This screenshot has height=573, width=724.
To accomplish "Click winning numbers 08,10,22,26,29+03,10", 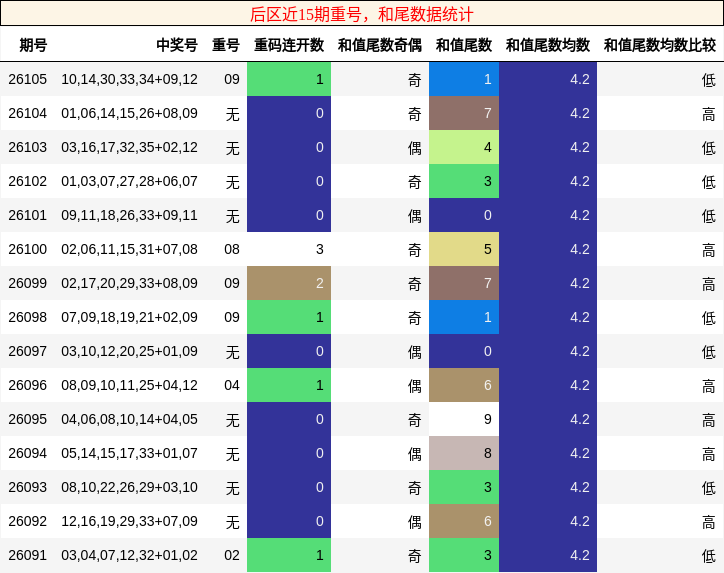I will coord(129,487).
